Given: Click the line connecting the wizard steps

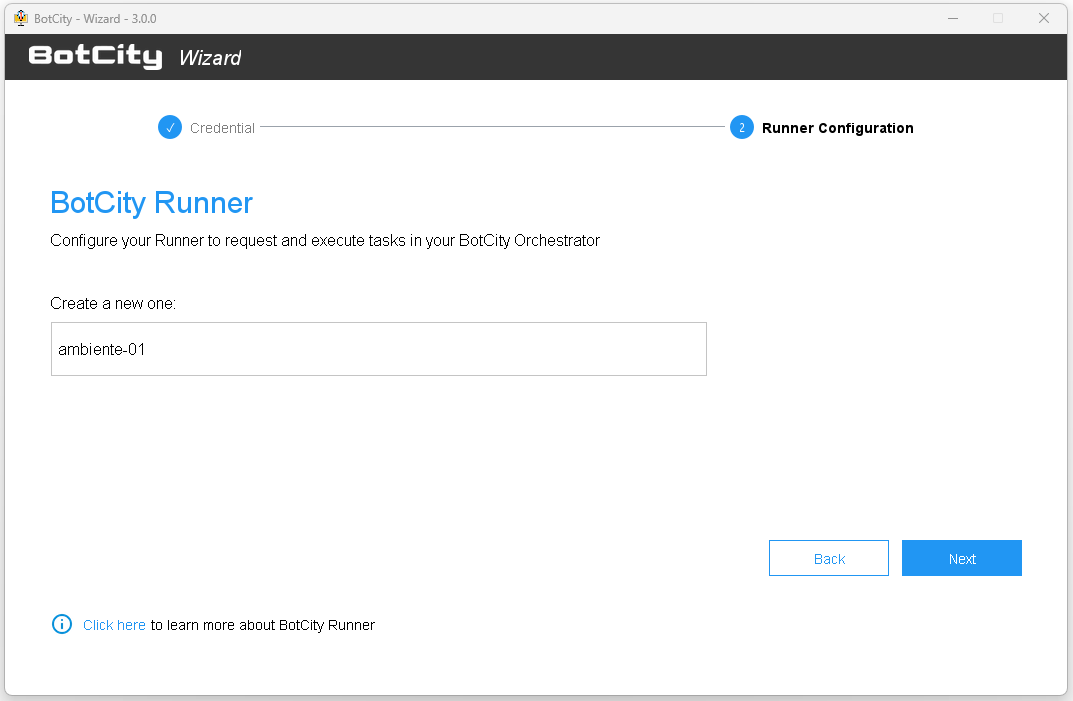Looking at the screenshot, I should 492,127.
